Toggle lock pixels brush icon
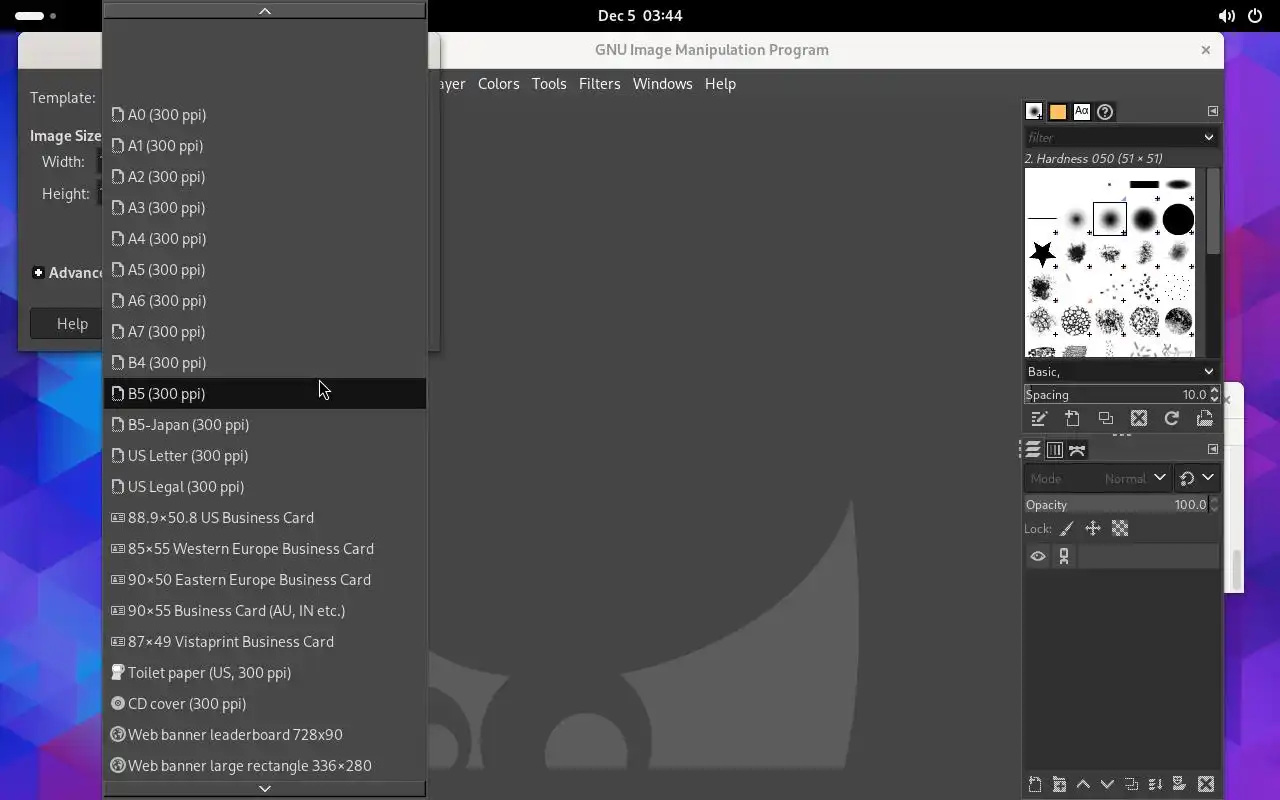Screen dimensions: 1280x800 pos(1067,529)
